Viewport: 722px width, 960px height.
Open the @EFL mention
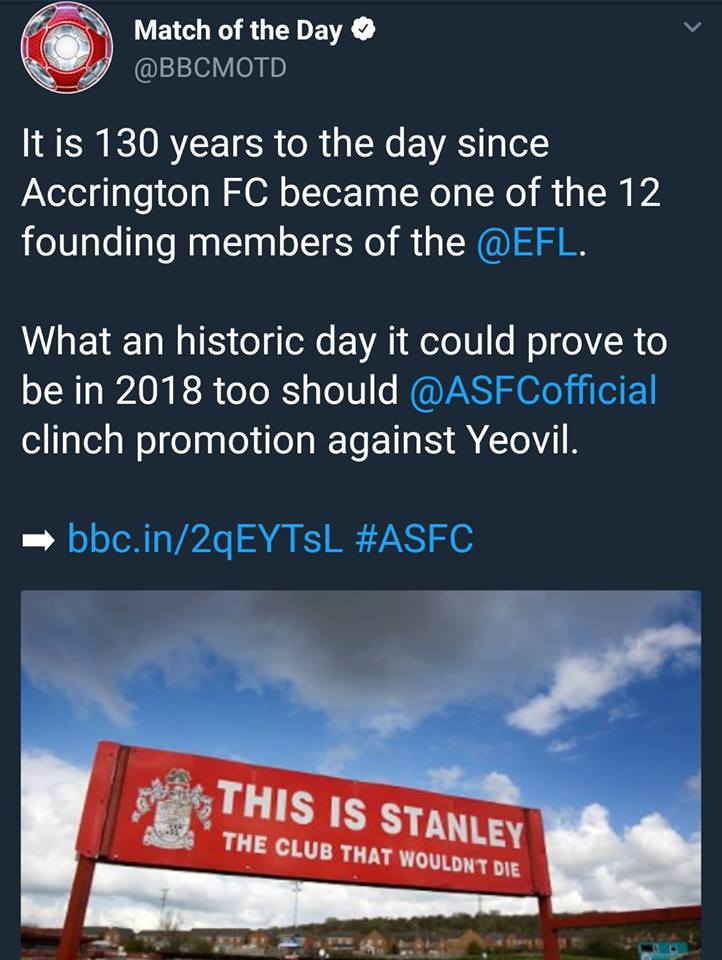click(x=525, y=244)
